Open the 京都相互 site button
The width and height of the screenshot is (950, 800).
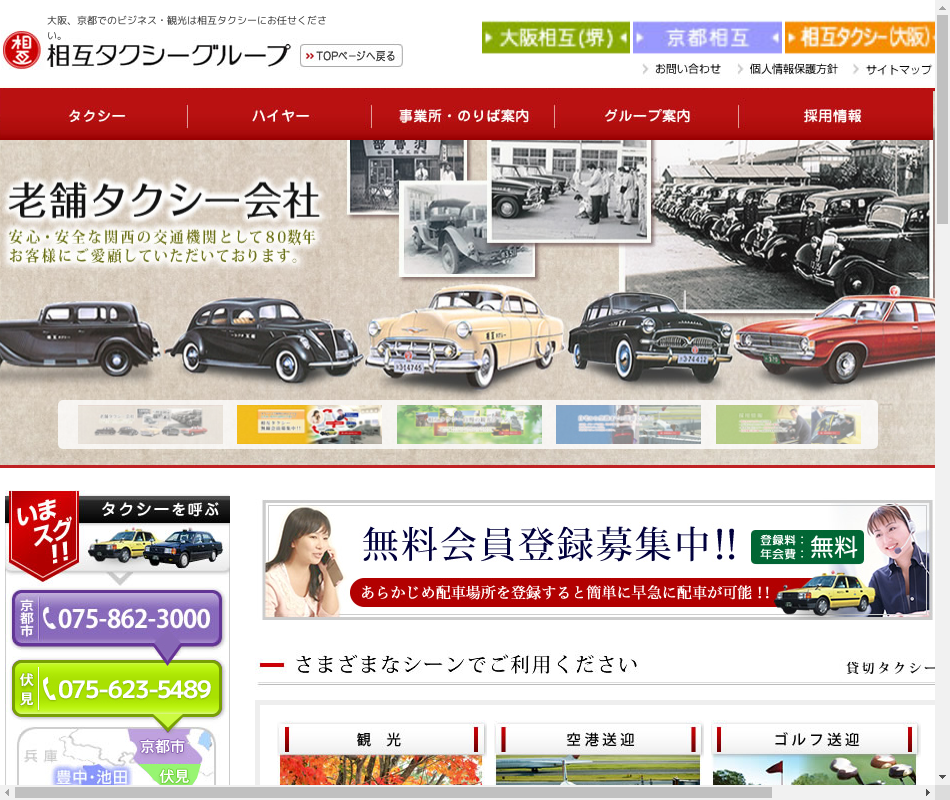(x=707, y=37)
